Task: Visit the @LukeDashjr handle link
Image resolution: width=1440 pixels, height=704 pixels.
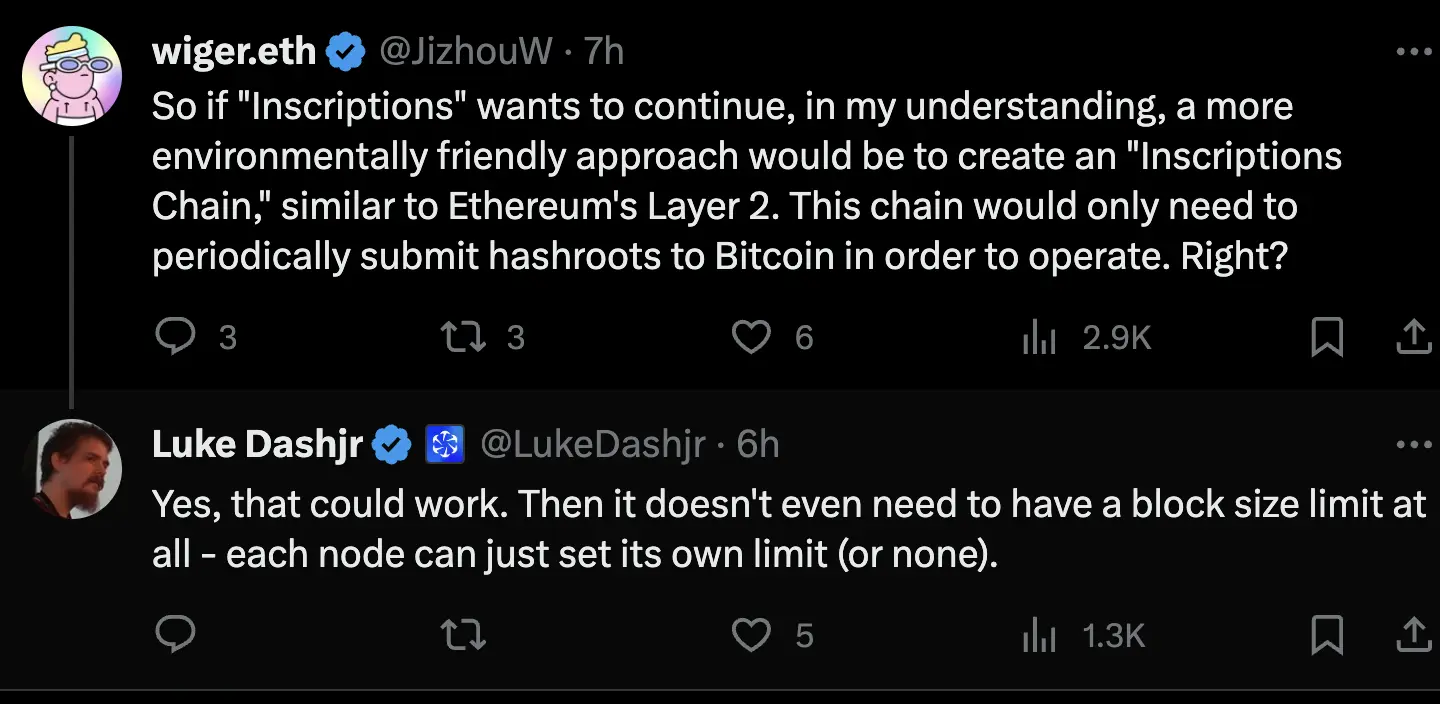Action: tap(593, 445)
